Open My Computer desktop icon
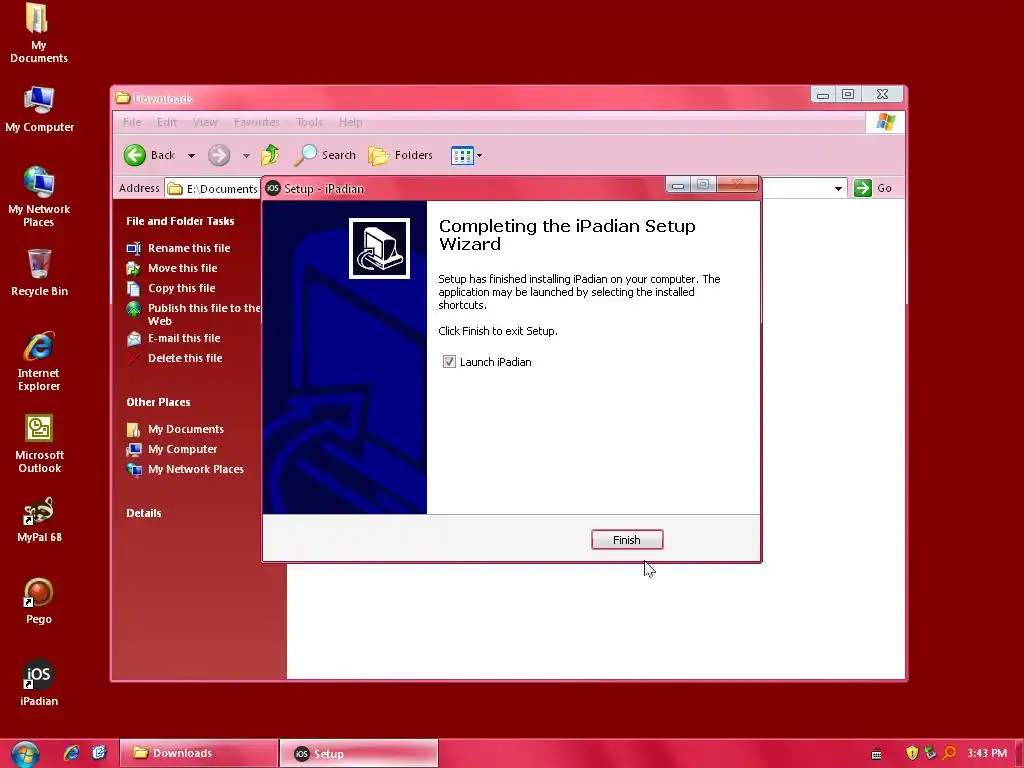Image resolution: width=1024 pixels, height=768 pixels. click(x=39, y=110)
